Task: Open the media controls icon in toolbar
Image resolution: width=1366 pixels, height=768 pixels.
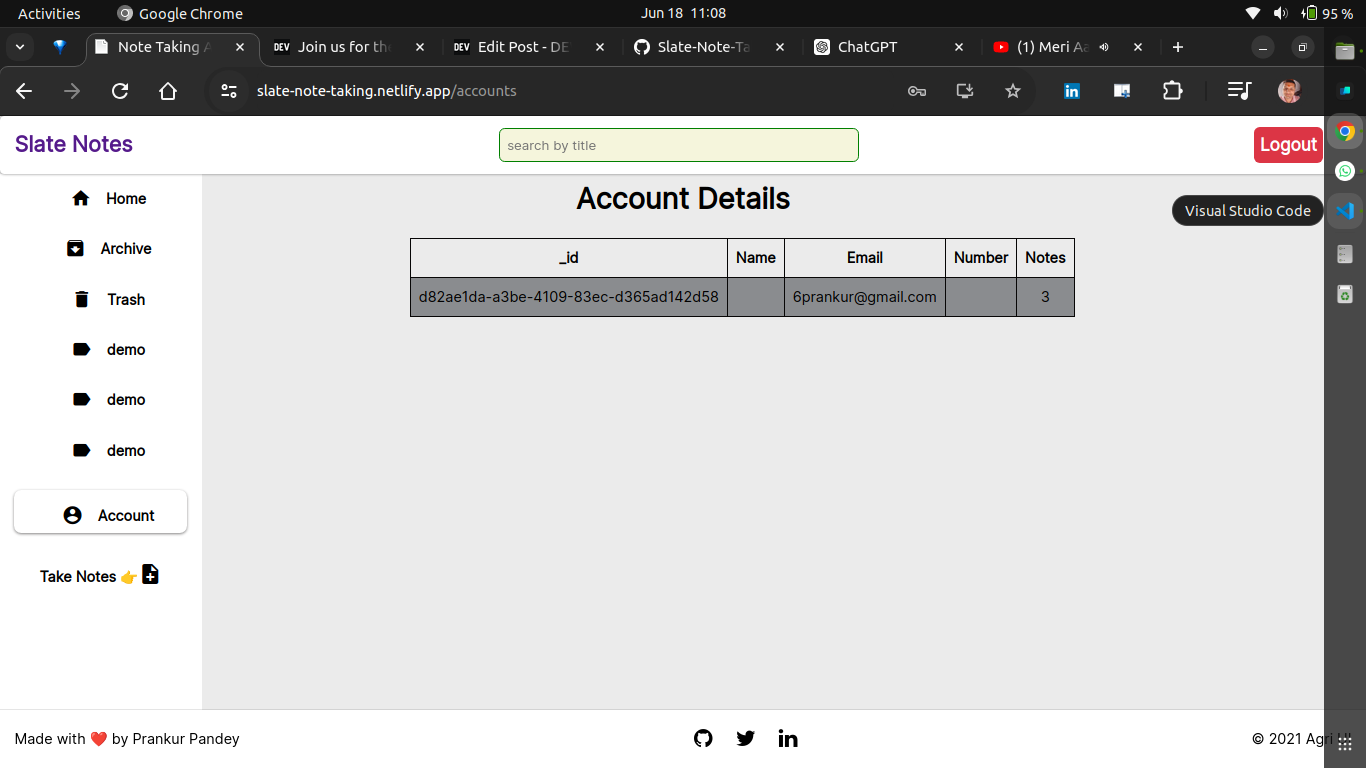Action: [x=1239, y=91]
